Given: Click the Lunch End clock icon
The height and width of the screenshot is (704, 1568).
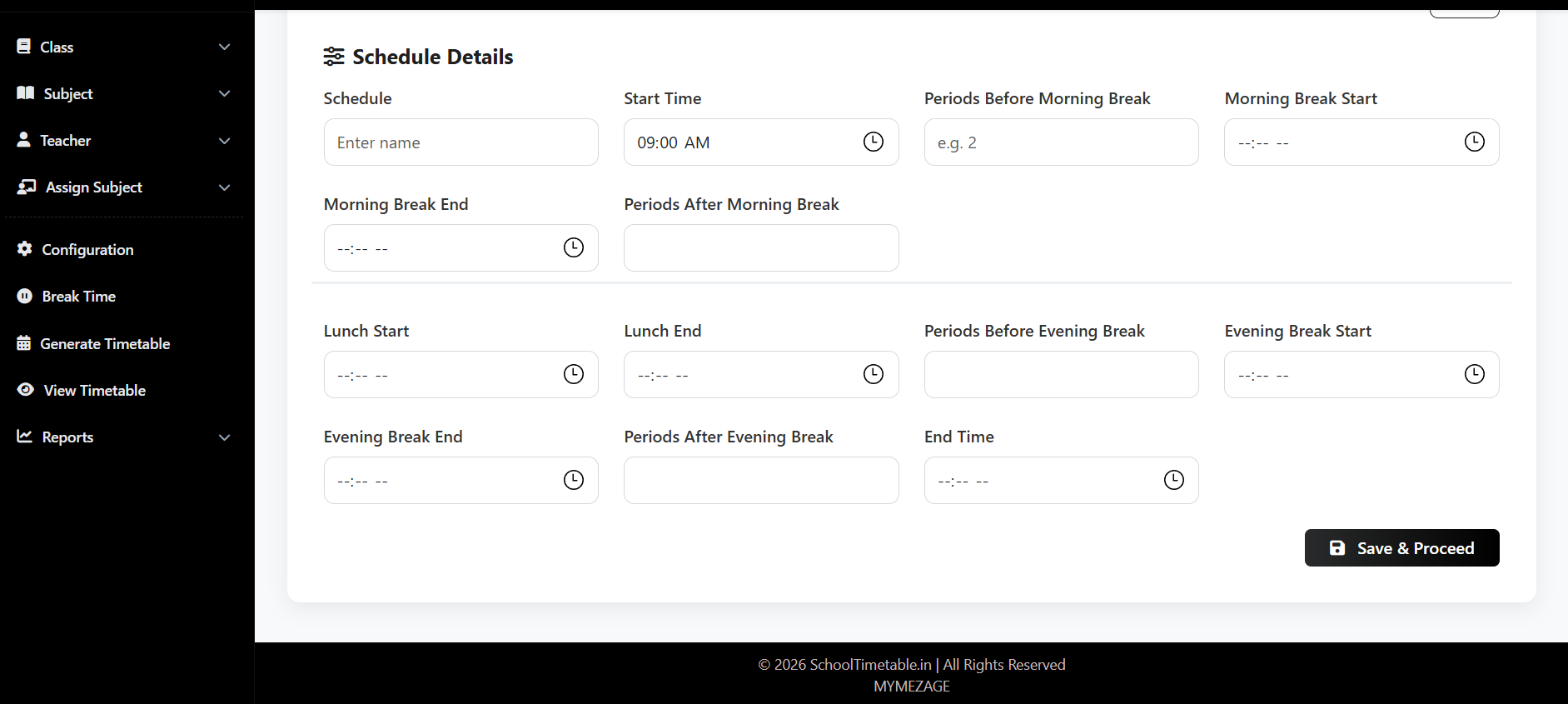Looking at the screenshot, I should [x=873, y=374].
